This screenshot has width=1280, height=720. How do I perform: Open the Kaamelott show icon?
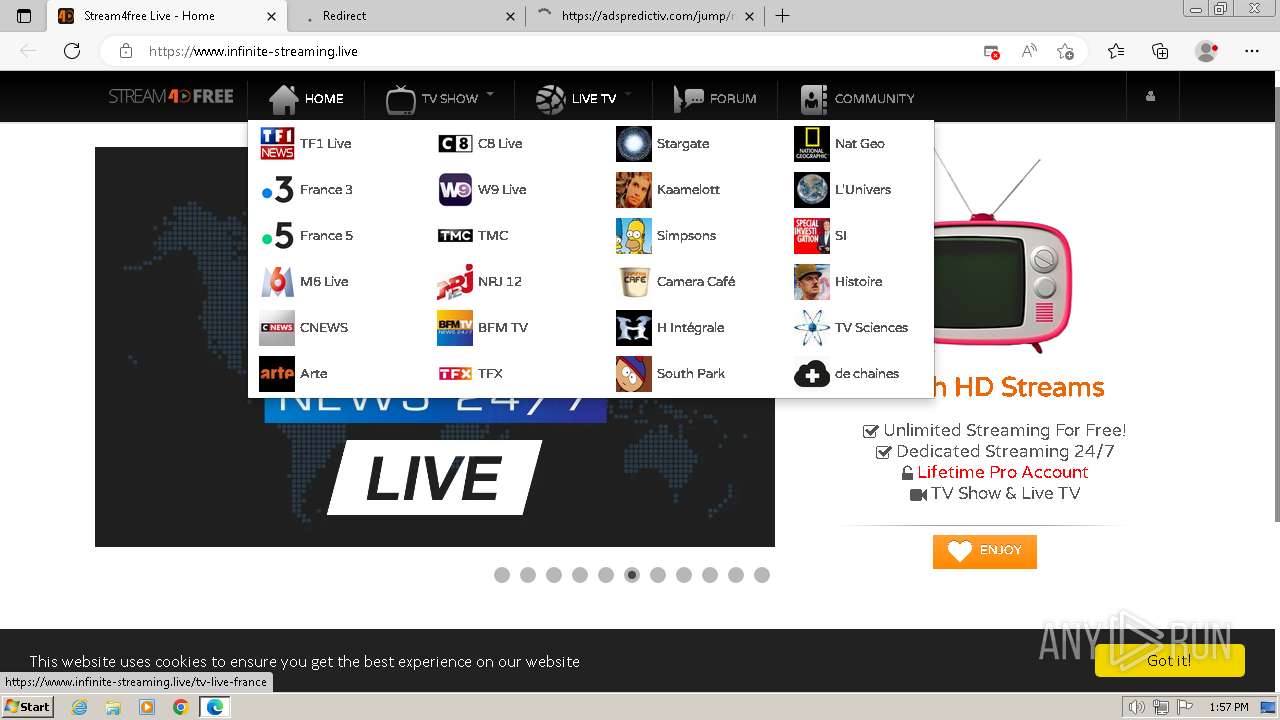point(633,190)
